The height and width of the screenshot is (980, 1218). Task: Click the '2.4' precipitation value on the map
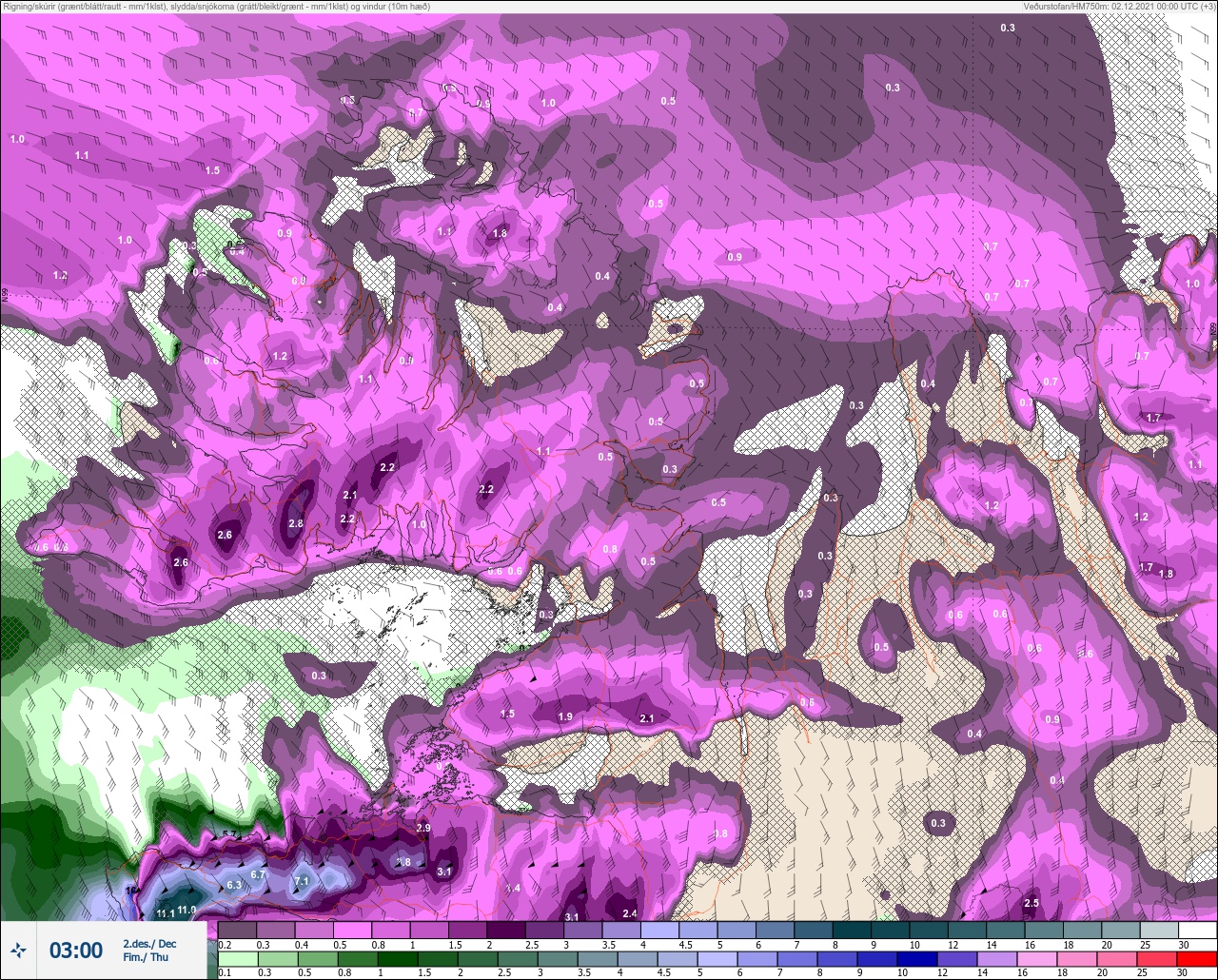(629, 913)
